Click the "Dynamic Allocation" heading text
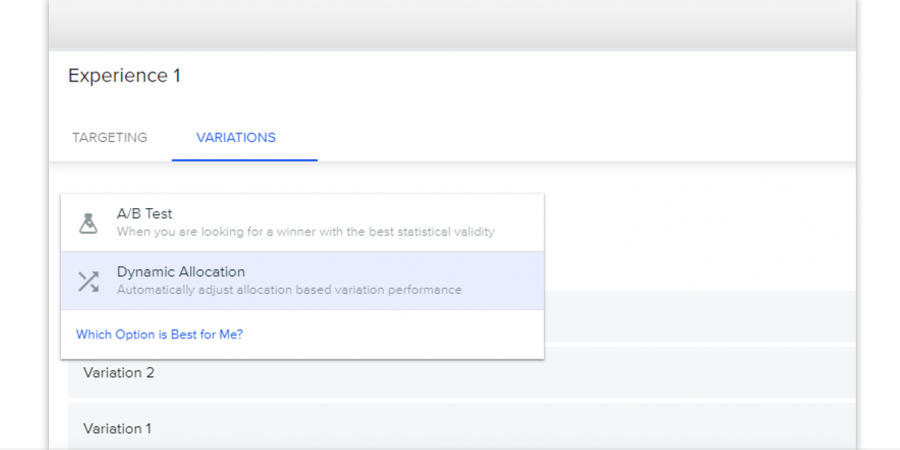900x450 pixels. pos(181,271)
